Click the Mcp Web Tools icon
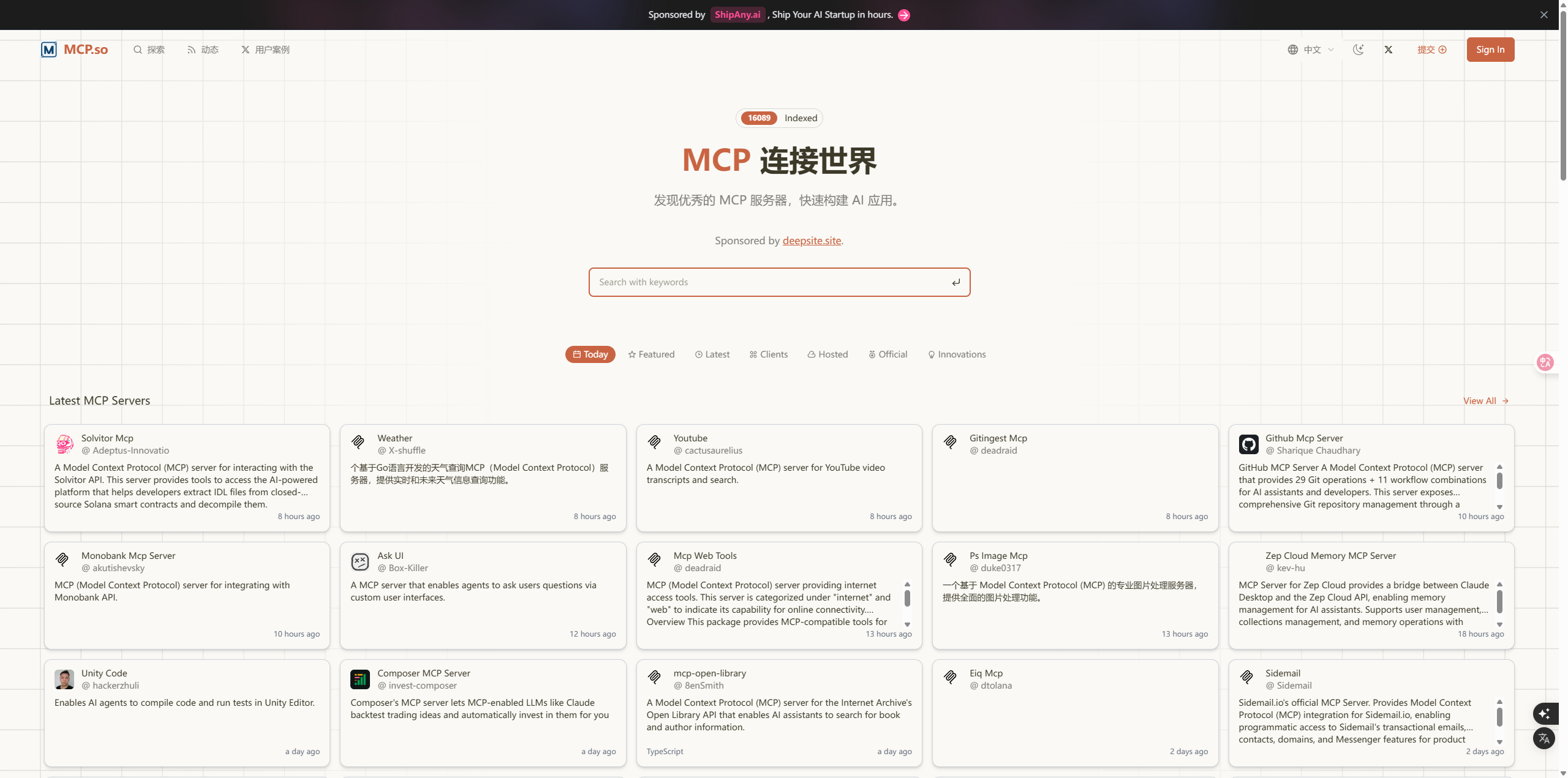 (654, 559)
